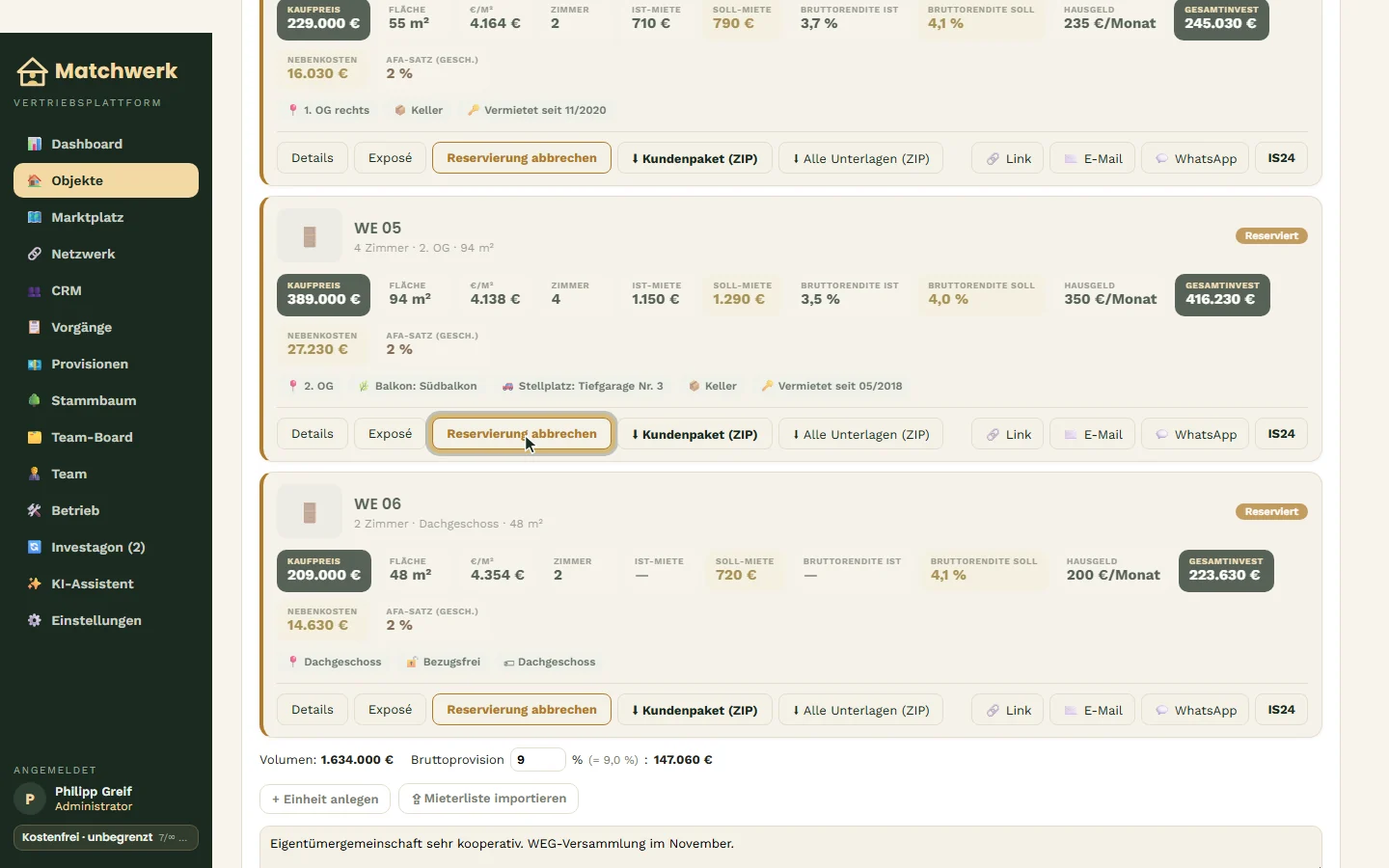
Task: Open the Kostenfrei unbegrenzt plan badge
Action: (106, 837)
